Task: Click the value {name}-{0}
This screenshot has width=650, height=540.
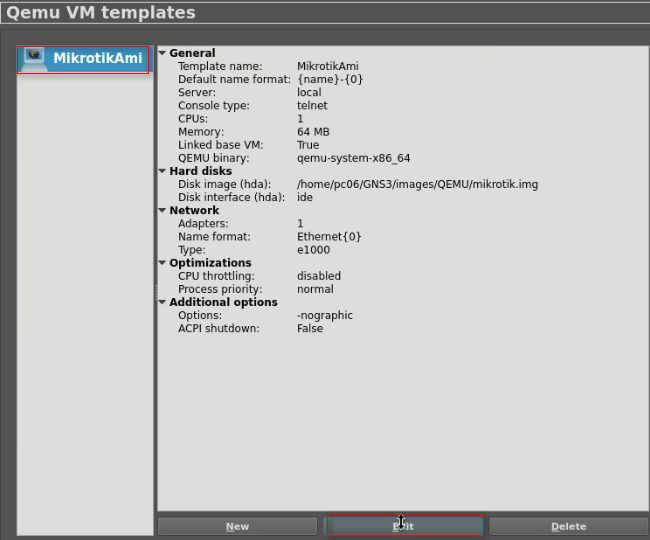Action: 330,79
